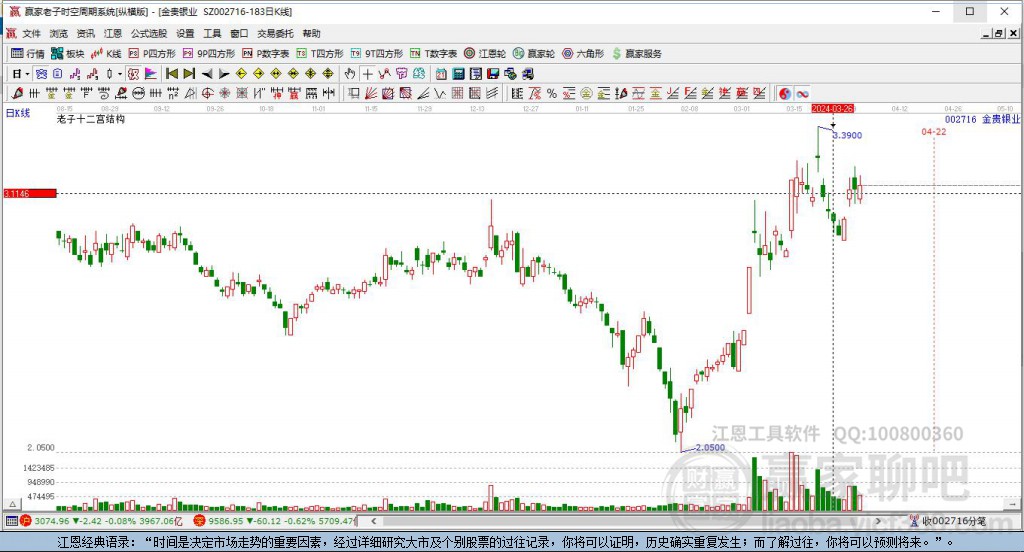Toggle the infinity symbol icon
1024x552 pixels.
pyautogui.click(x=803, y=94)
